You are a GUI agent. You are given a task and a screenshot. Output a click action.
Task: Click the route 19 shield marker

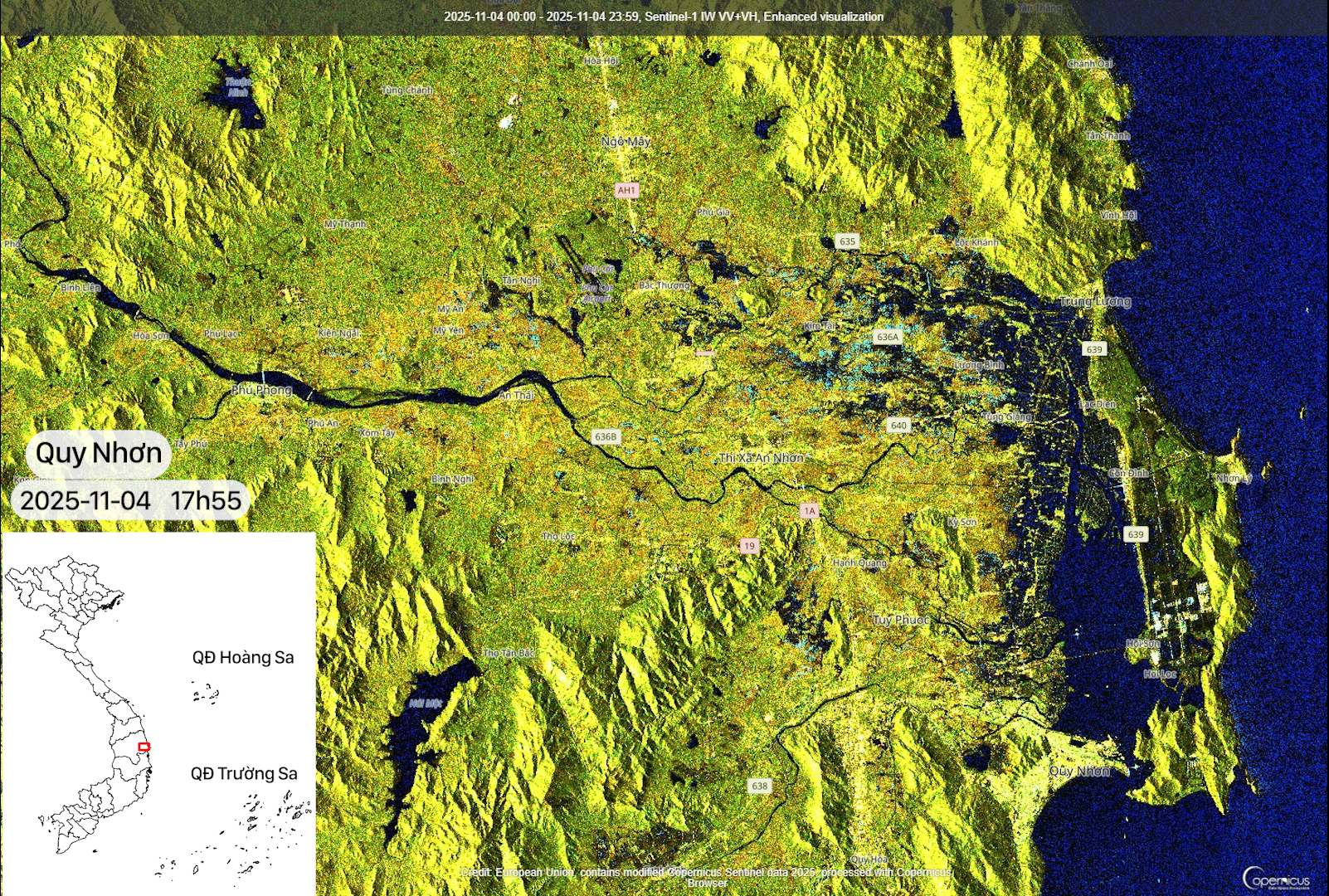coord(749,546)
